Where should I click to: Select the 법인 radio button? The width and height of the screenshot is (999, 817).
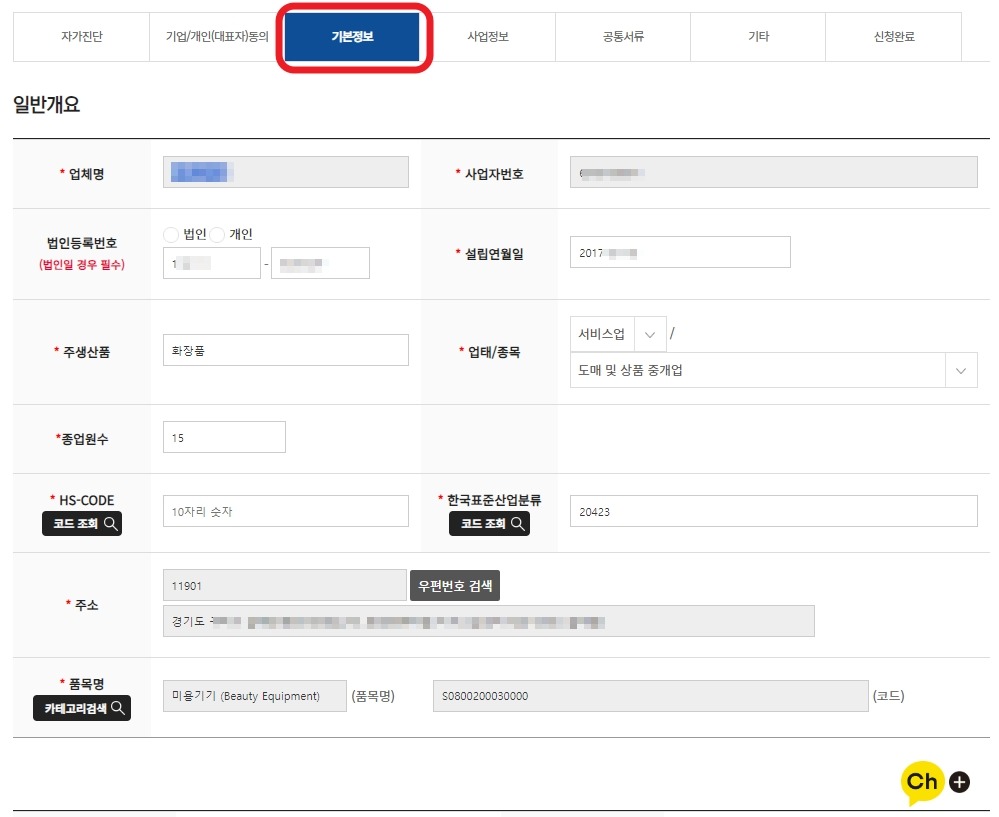point(171,234)
